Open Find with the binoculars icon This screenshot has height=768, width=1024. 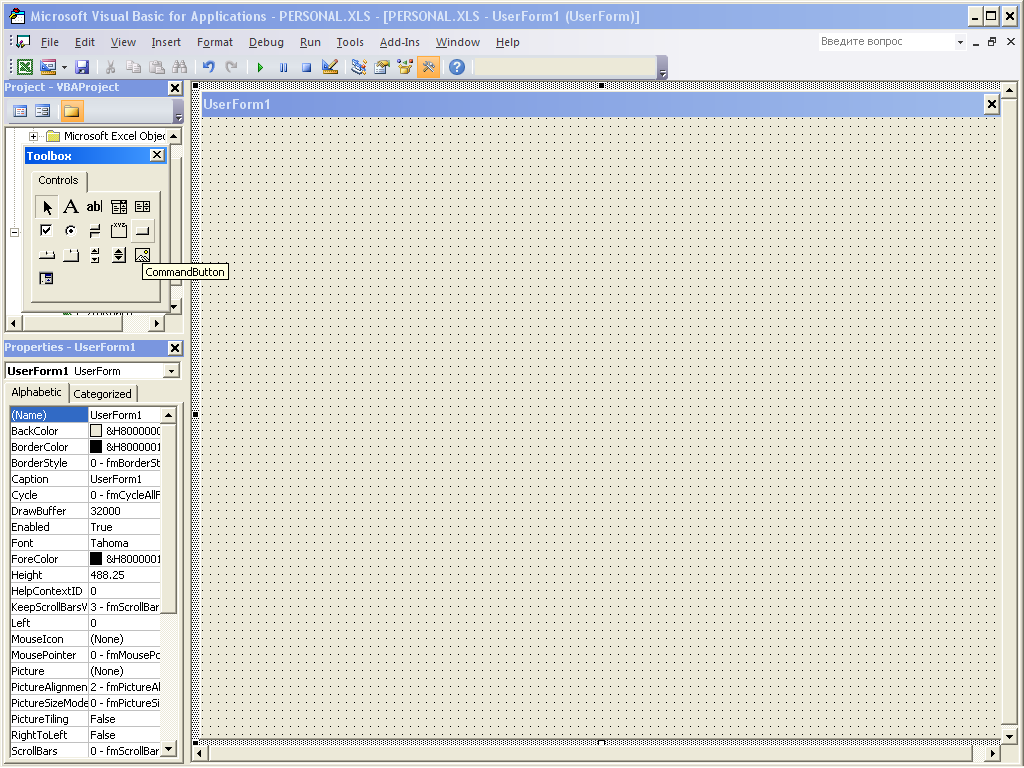180,67
